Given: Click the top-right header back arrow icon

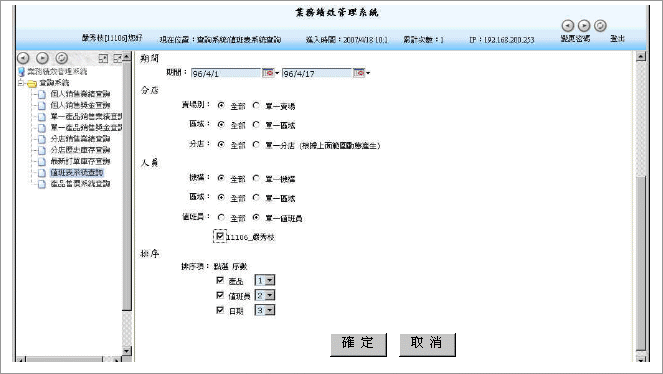Looking at the screenshot, I should point(567,26).
